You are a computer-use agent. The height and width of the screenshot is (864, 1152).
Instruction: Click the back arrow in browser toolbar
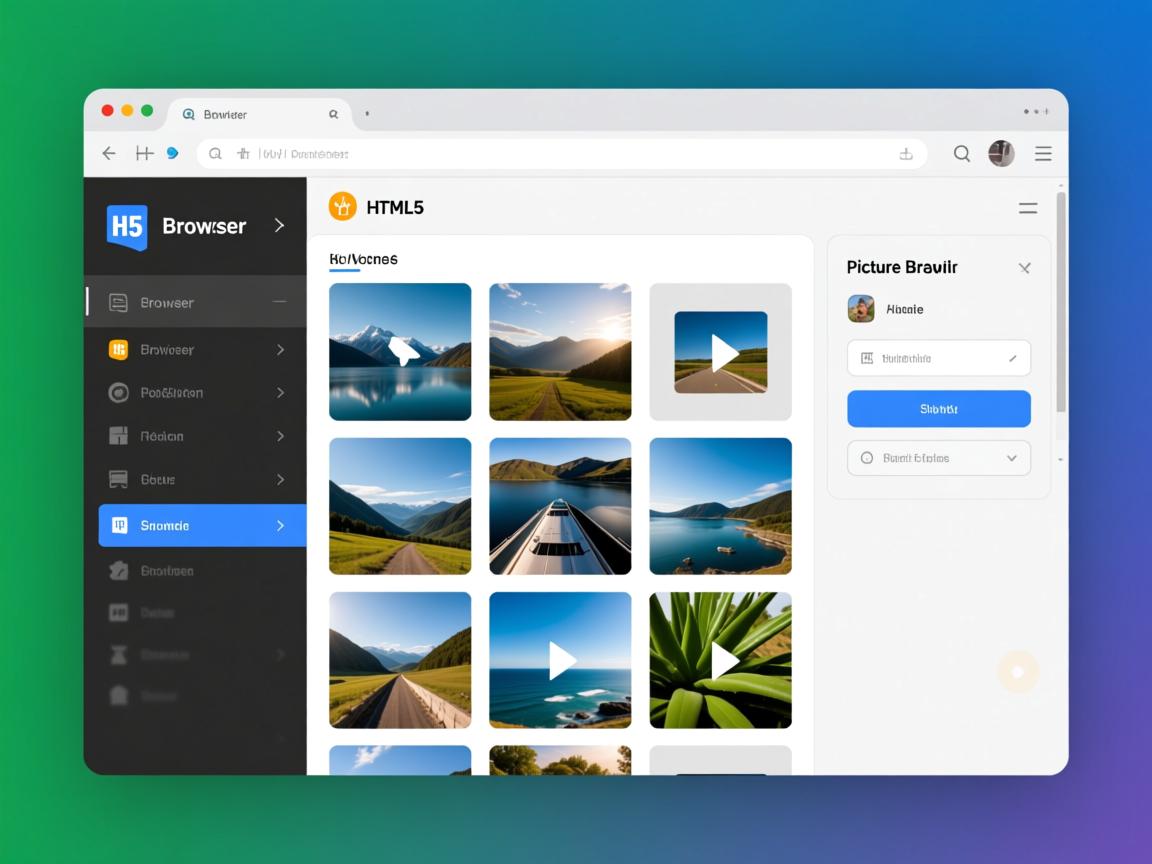pyautogui.click(x=109, y=153)
